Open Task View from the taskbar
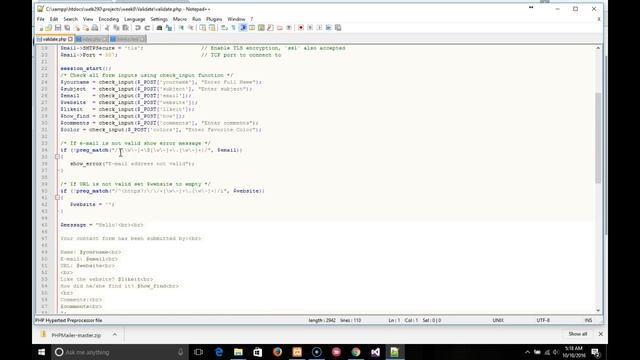Image resolution: width=640 pixels, height=360 pixels. click(198, 352)
